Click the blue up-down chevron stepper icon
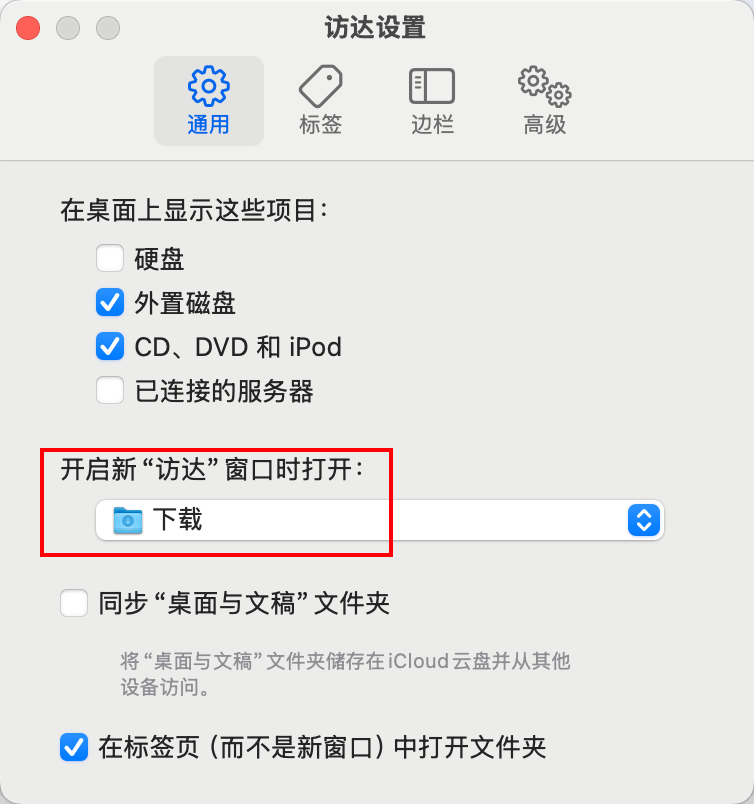The image size is (754, 804). coord(644,520)
